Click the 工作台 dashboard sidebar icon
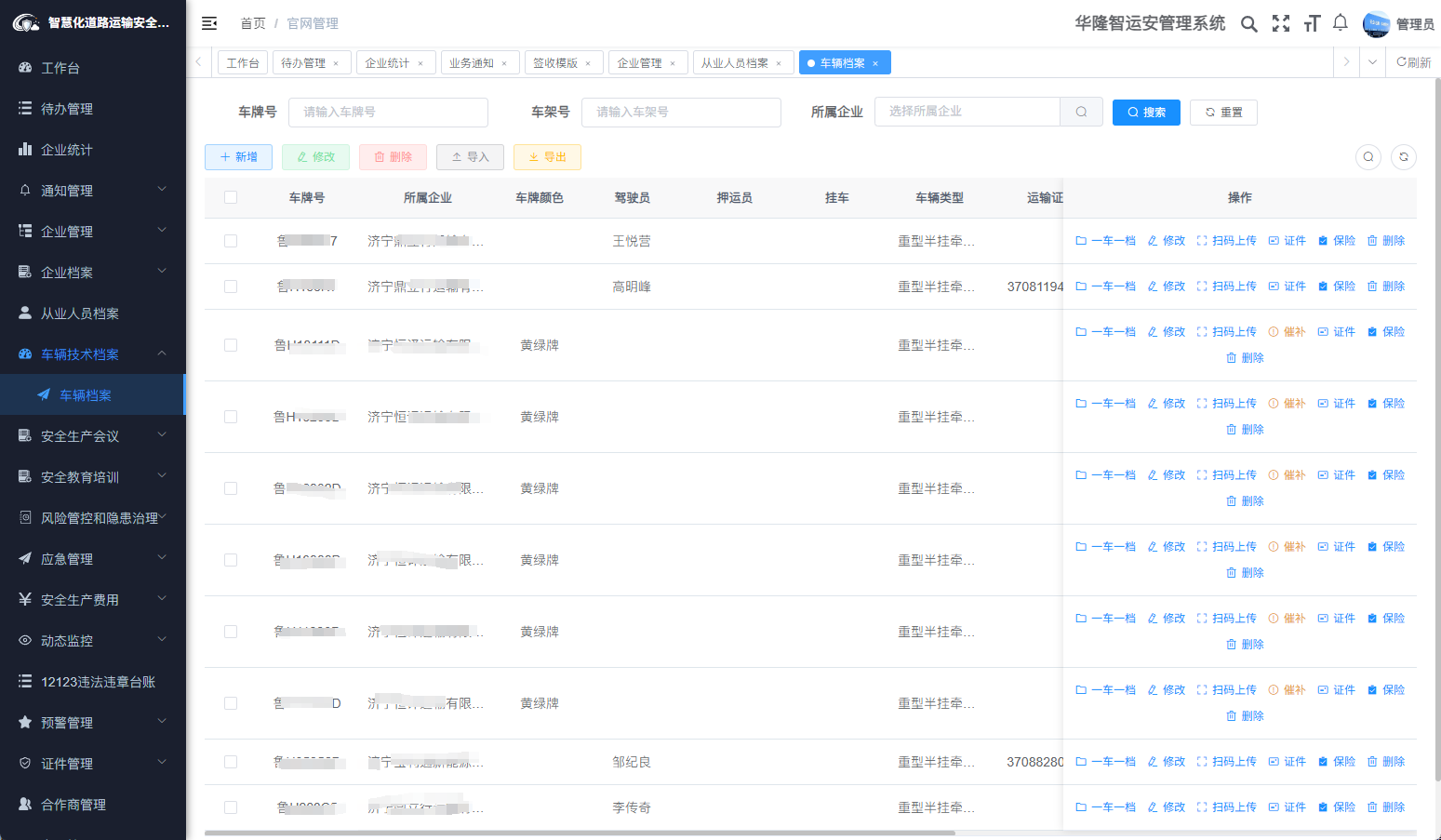 point(25,68)
